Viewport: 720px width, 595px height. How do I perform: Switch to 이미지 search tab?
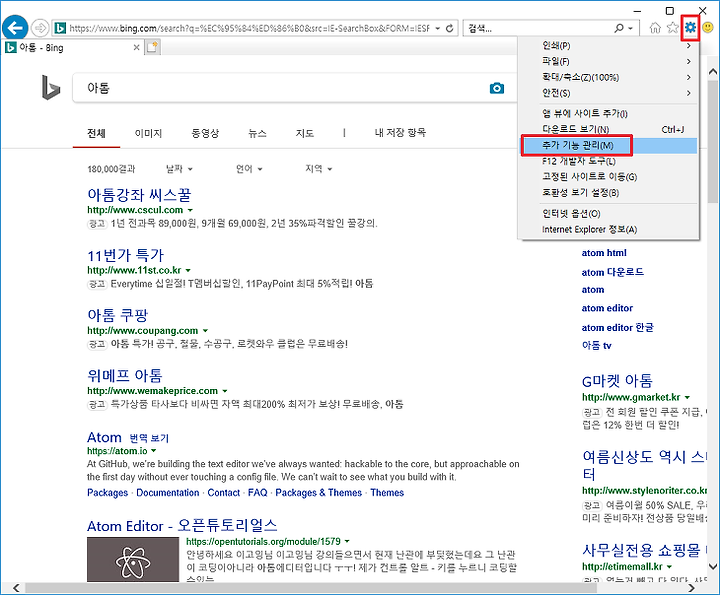pos(148,133)
